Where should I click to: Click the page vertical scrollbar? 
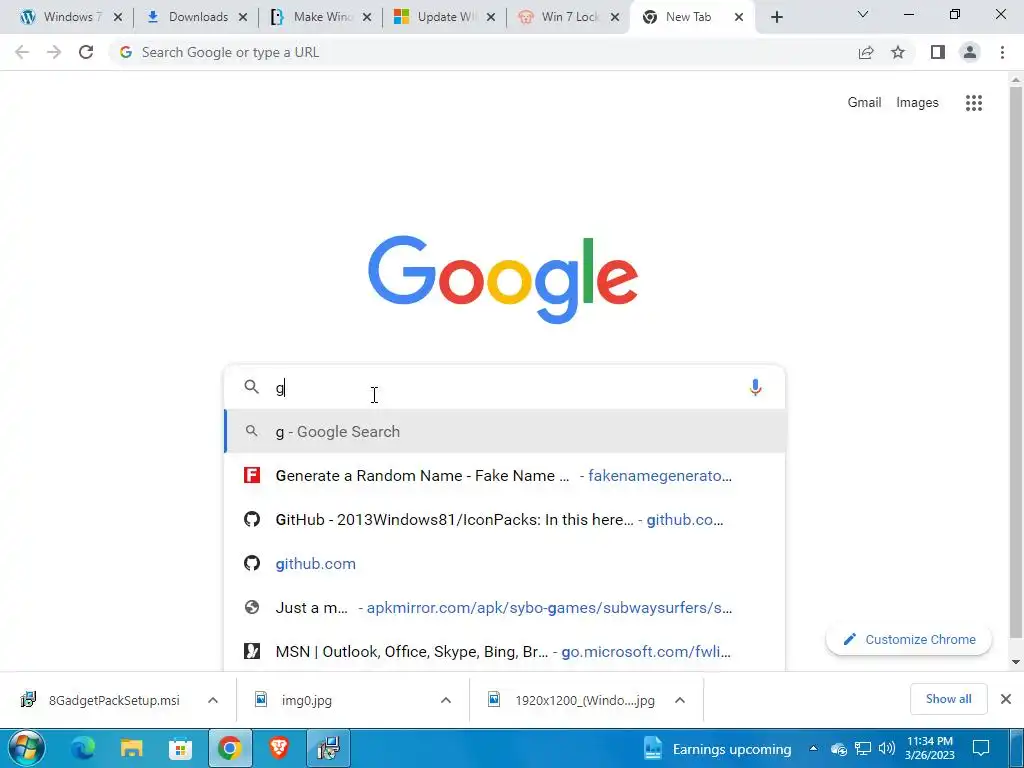[x=1016, y=361]
